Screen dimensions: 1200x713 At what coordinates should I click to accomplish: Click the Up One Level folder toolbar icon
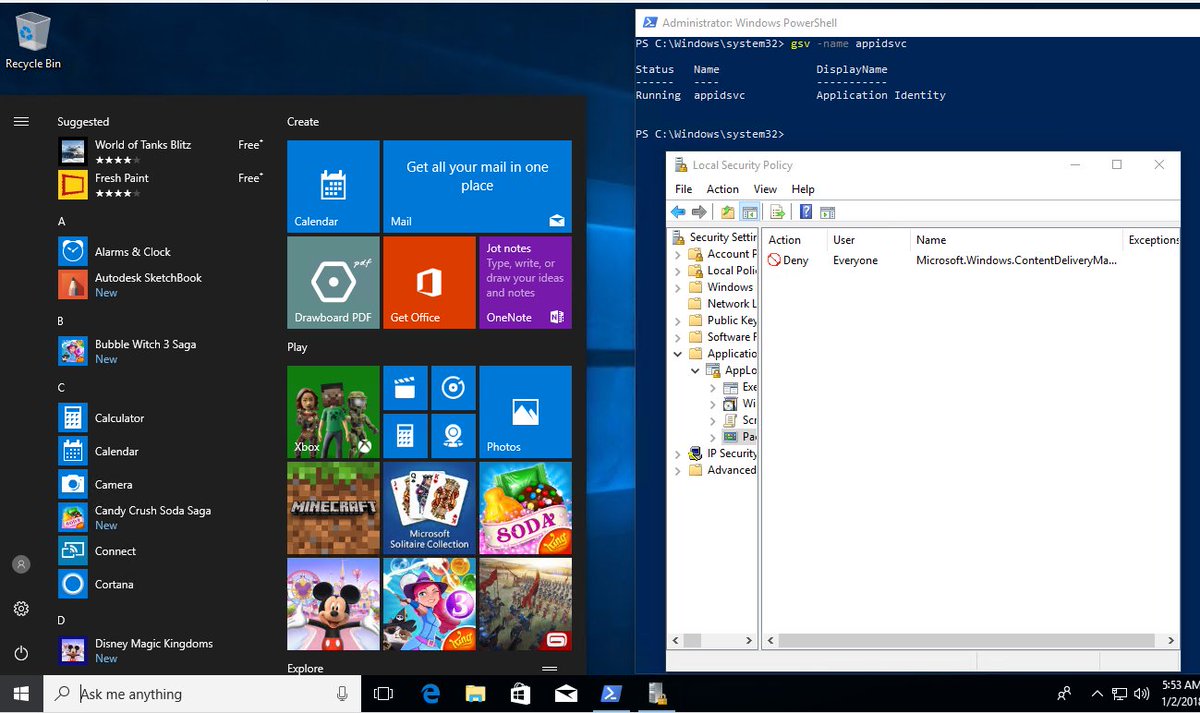(728, 212)
